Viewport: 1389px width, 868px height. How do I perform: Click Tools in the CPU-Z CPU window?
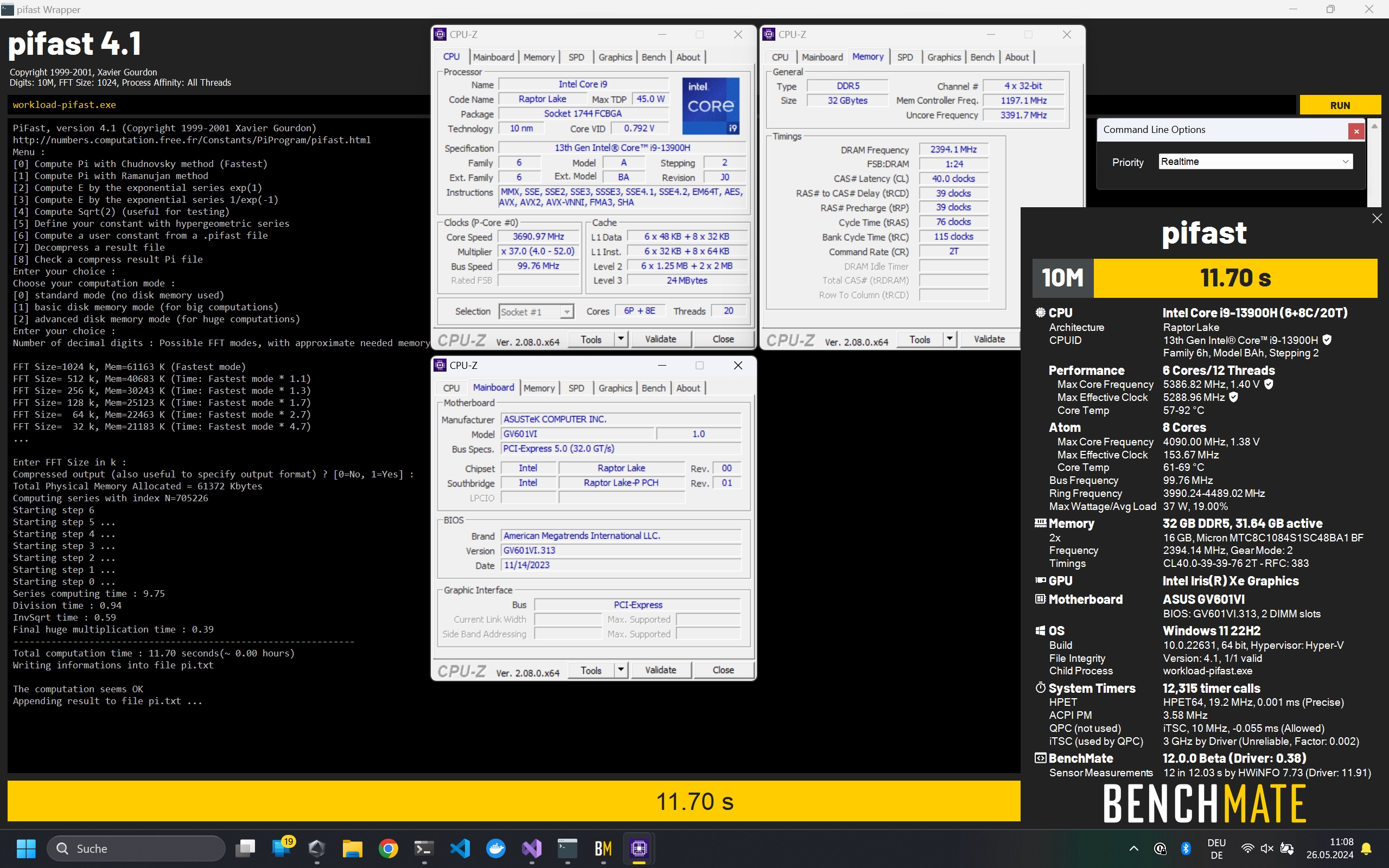pos(591,339)
